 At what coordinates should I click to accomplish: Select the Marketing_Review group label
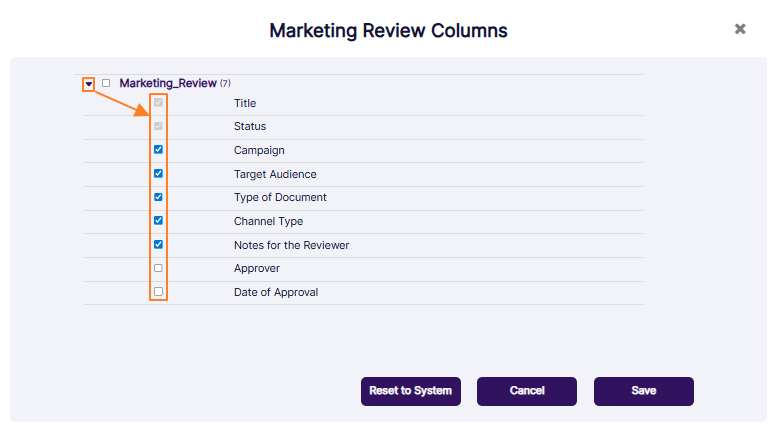(167, 83)
